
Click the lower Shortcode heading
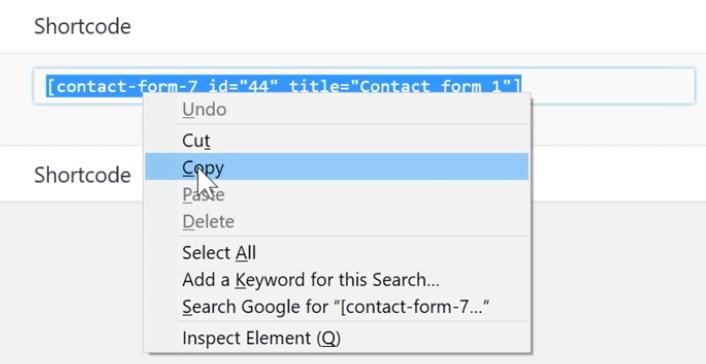click(82, 174)
